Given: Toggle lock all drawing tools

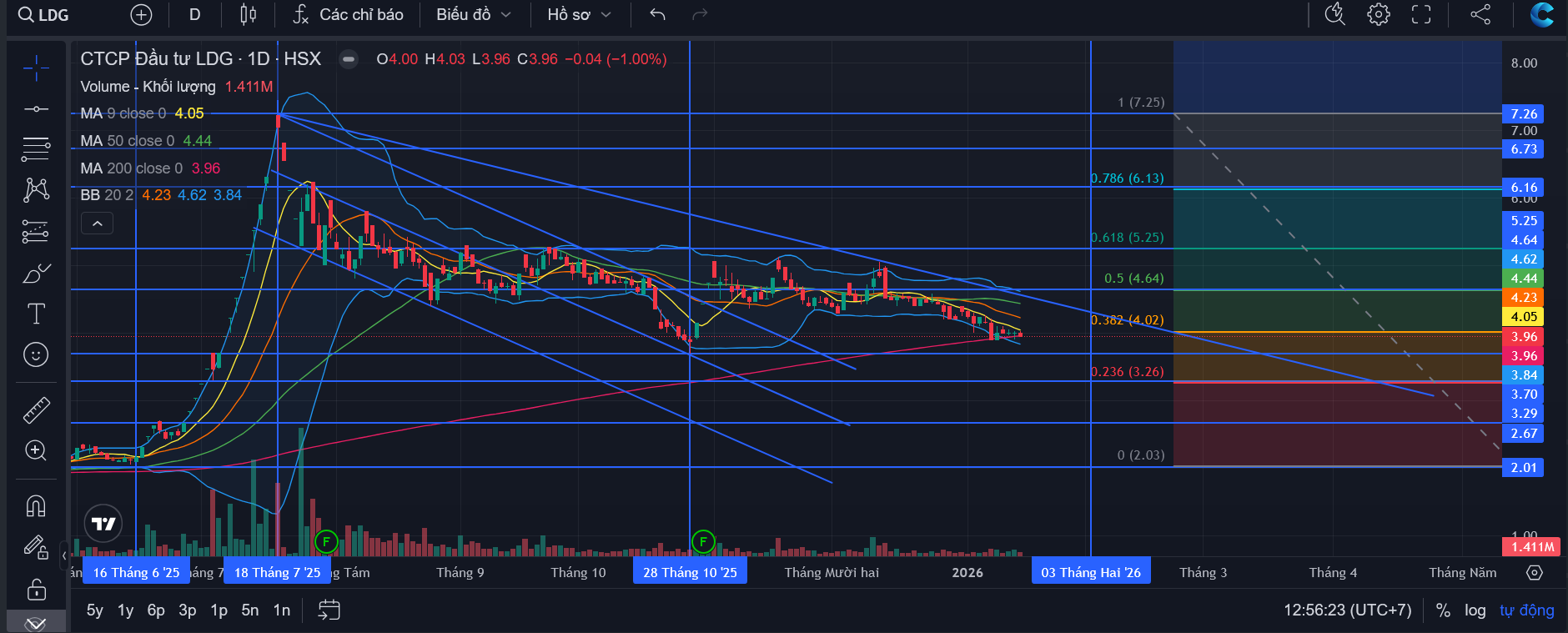Looking at the screenshot, I should [36, 589].
